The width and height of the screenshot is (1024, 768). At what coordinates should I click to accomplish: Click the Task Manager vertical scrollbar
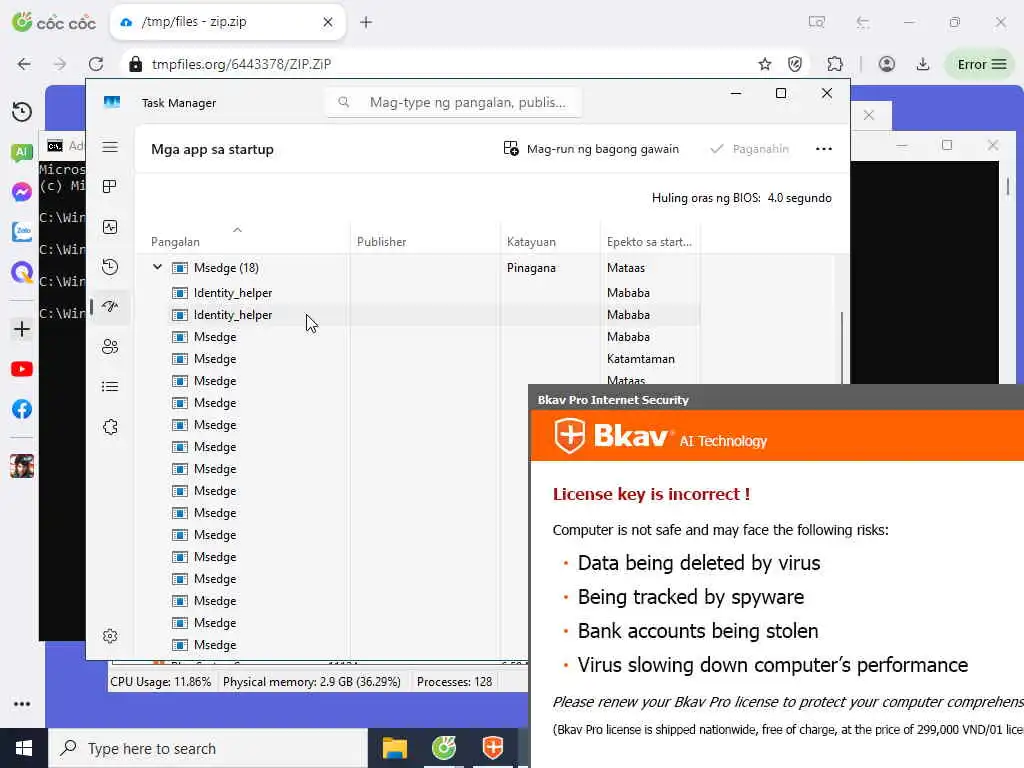pos(841,348)
